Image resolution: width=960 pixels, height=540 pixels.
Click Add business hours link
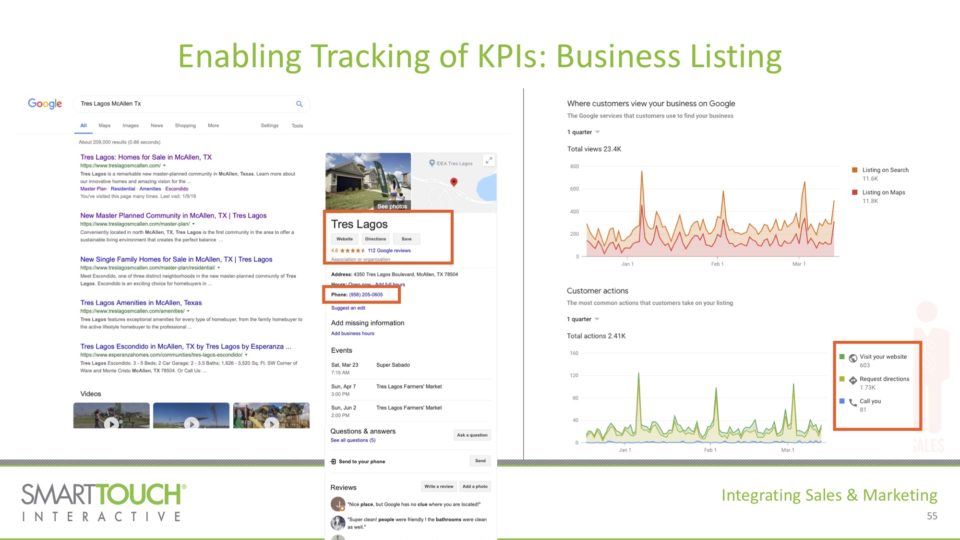(353, 334)
